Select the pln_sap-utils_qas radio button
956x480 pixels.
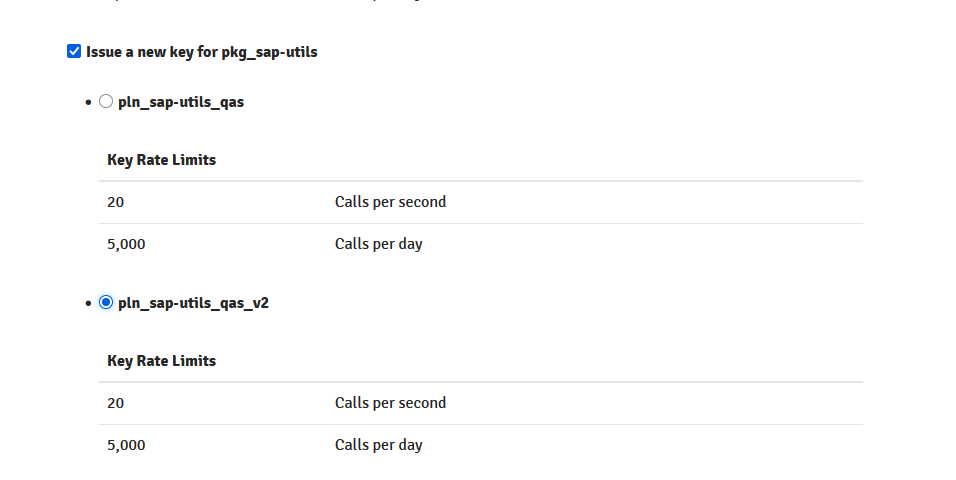pyautogui.click(x=106, y=101)
